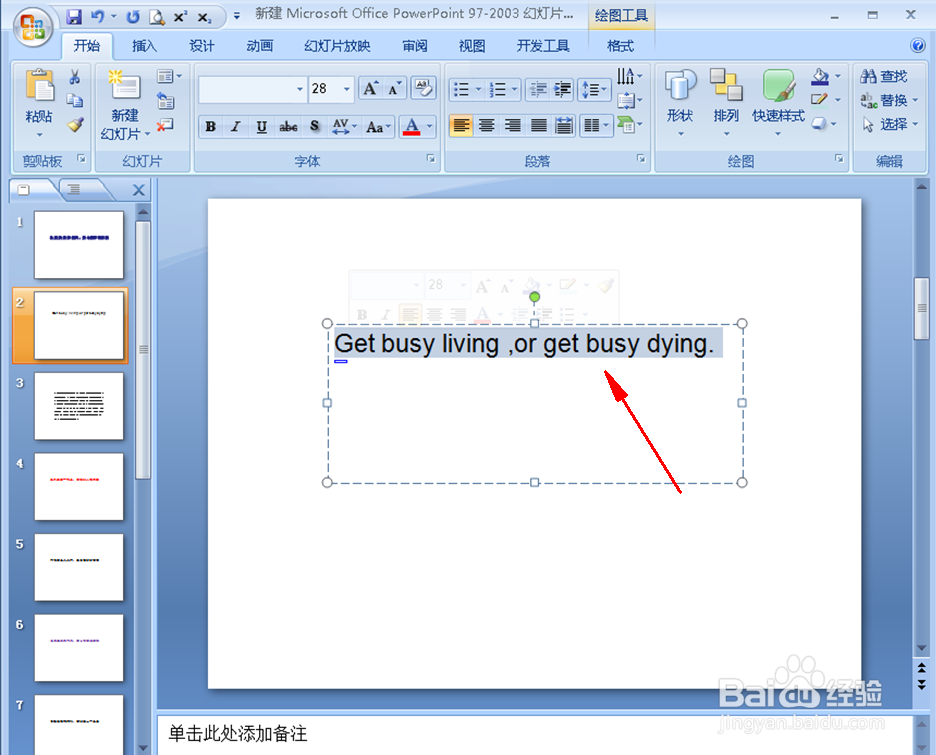The width and height of the screenshot is (936, 755).
Task: Open Change Case dropdown
Action: pyautogui.click(x=378, y=127)
